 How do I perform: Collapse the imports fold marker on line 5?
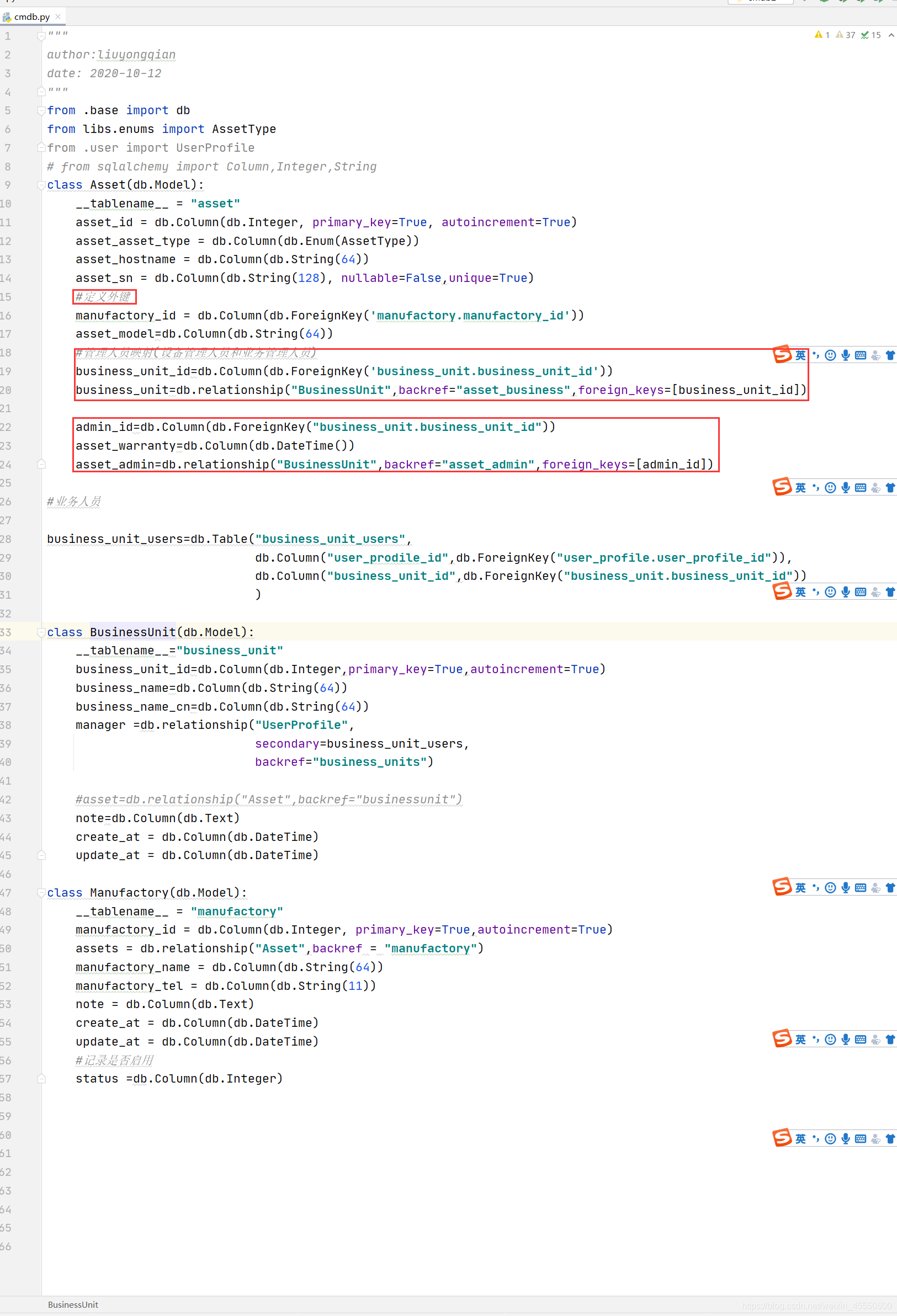[x=41, y=110]
